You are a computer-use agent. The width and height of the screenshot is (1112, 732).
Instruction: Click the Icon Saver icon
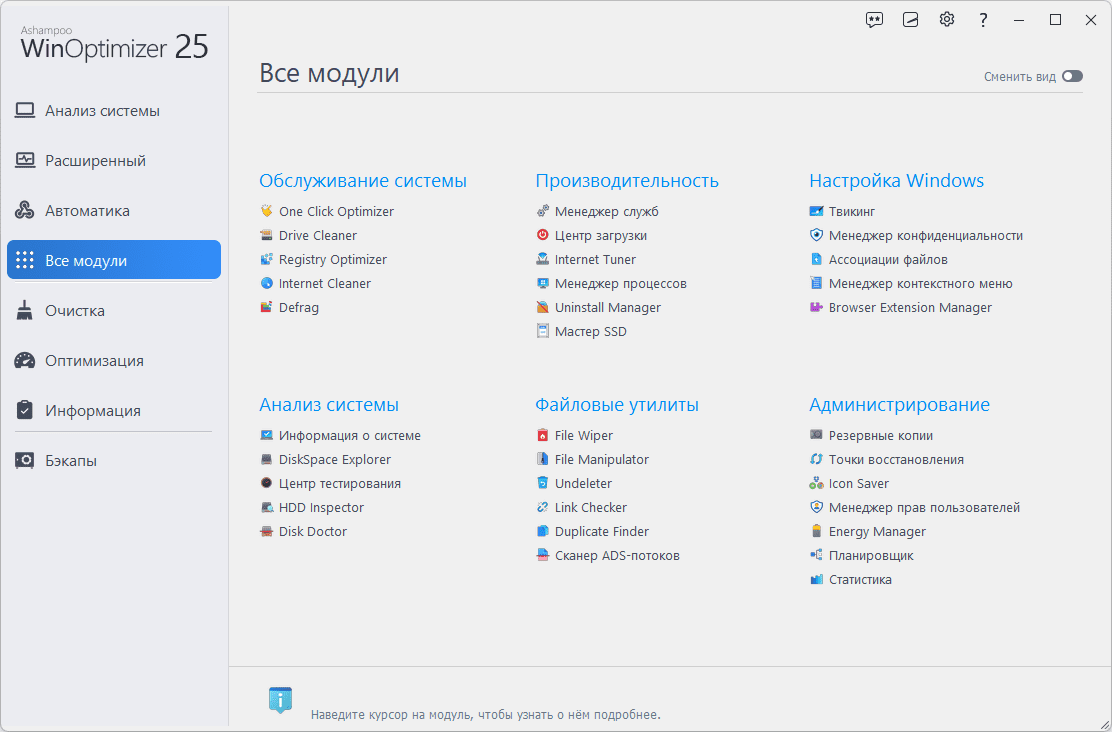coord(816,484)
